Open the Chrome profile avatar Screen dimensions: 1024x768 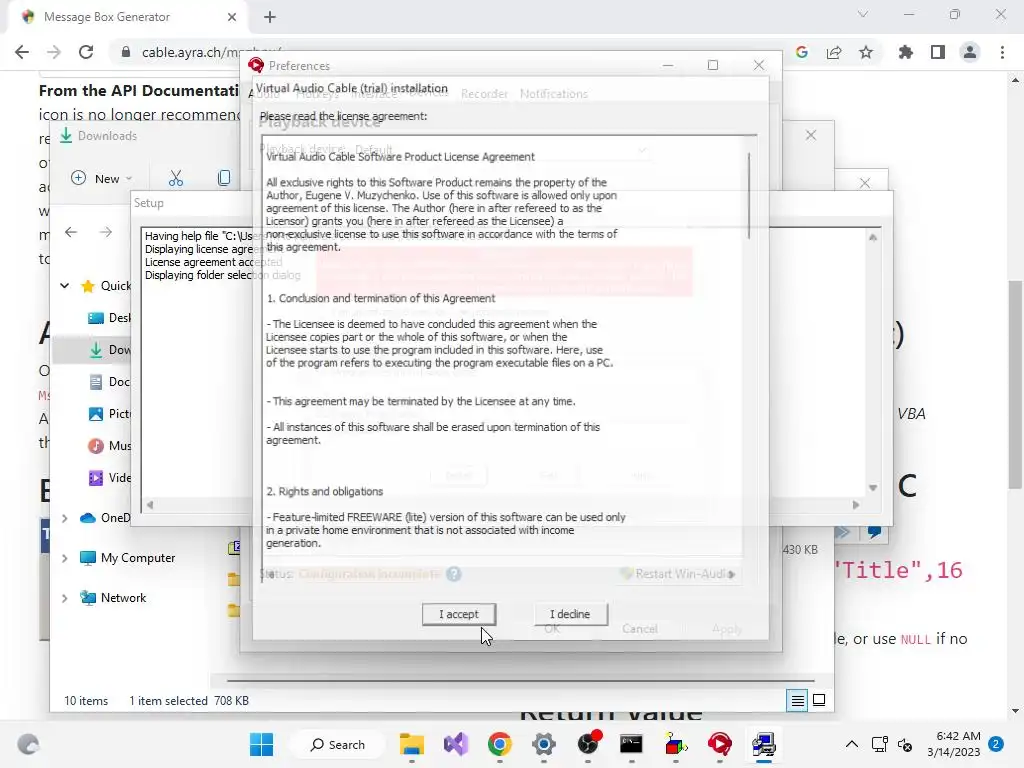coord(970,52)
